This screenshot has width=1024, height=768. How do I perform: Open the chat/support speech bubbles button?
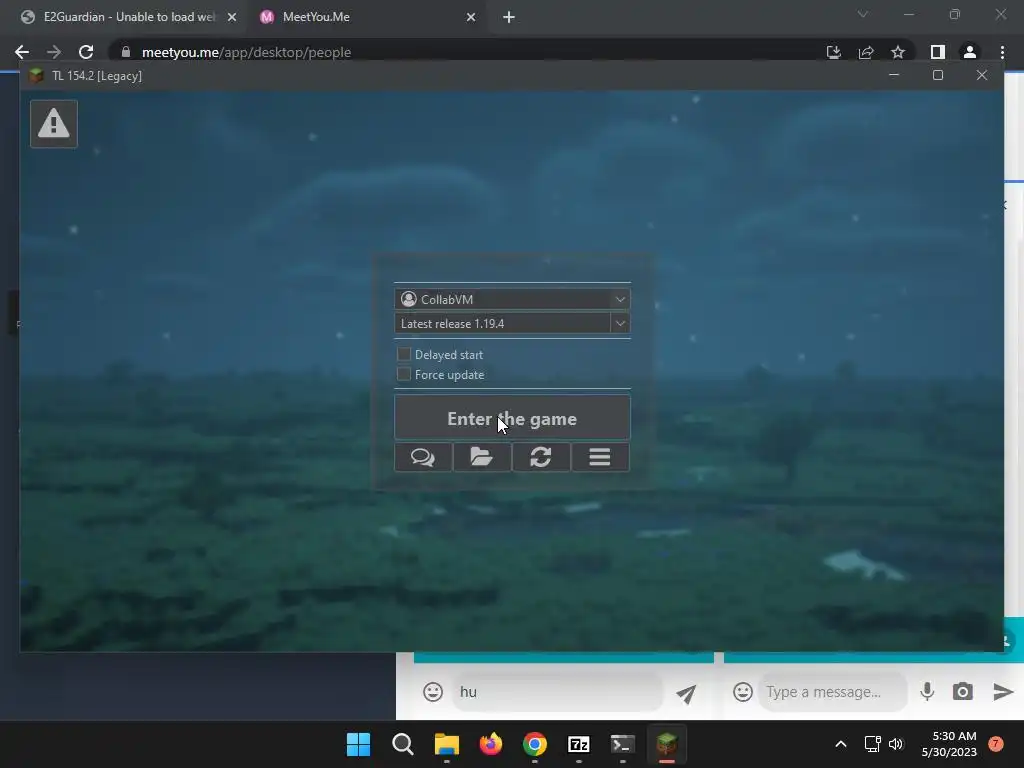pos(423,457)
